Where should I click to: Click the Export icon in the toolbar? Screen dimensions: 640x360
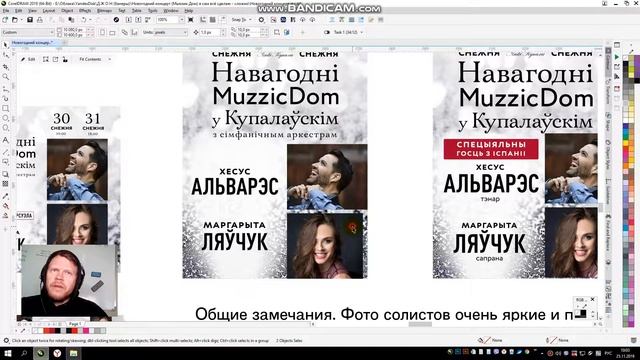138,20
